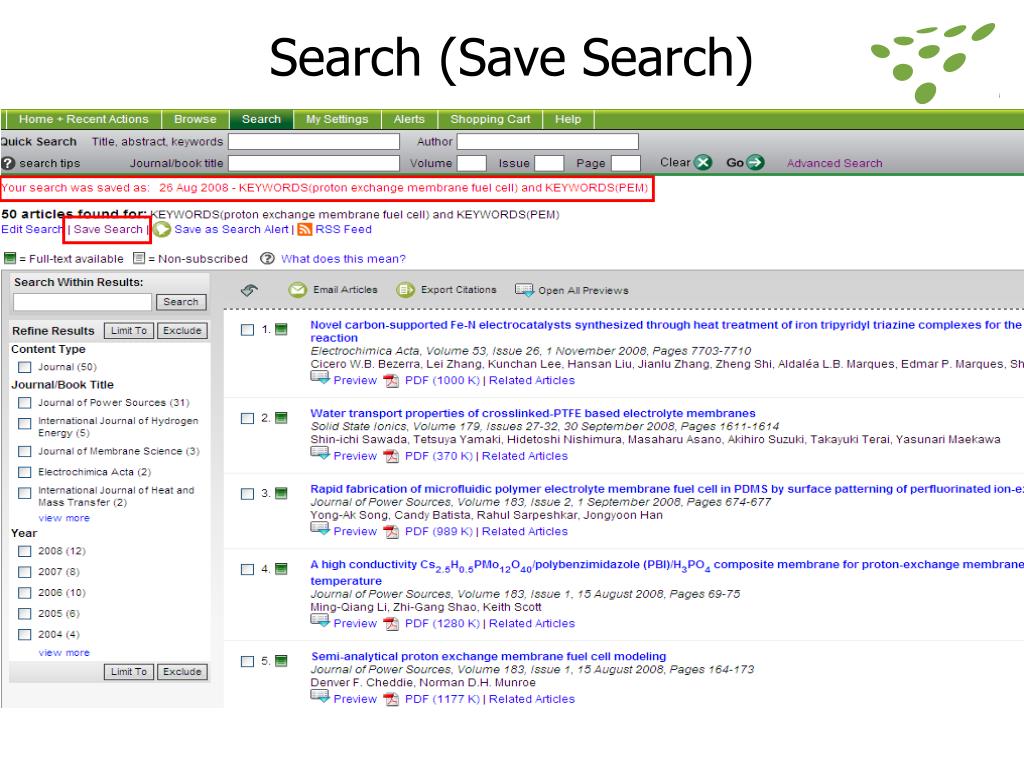Click the back arrow icon in results toolbar

[249, 290]
